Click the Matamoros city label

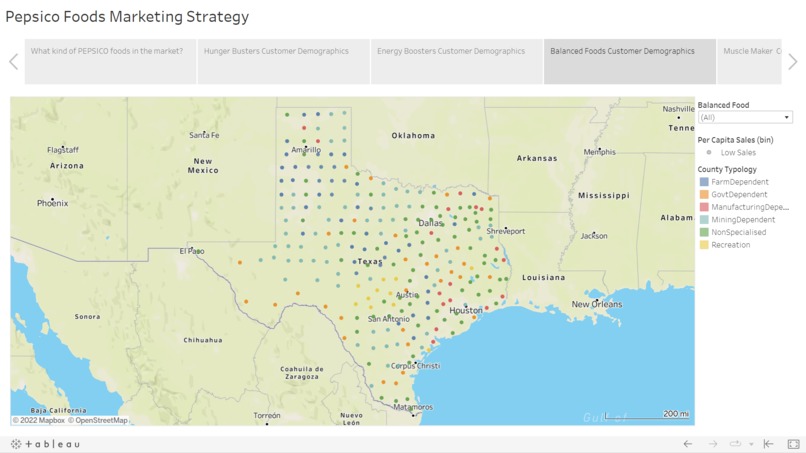[x=413, y=407]
